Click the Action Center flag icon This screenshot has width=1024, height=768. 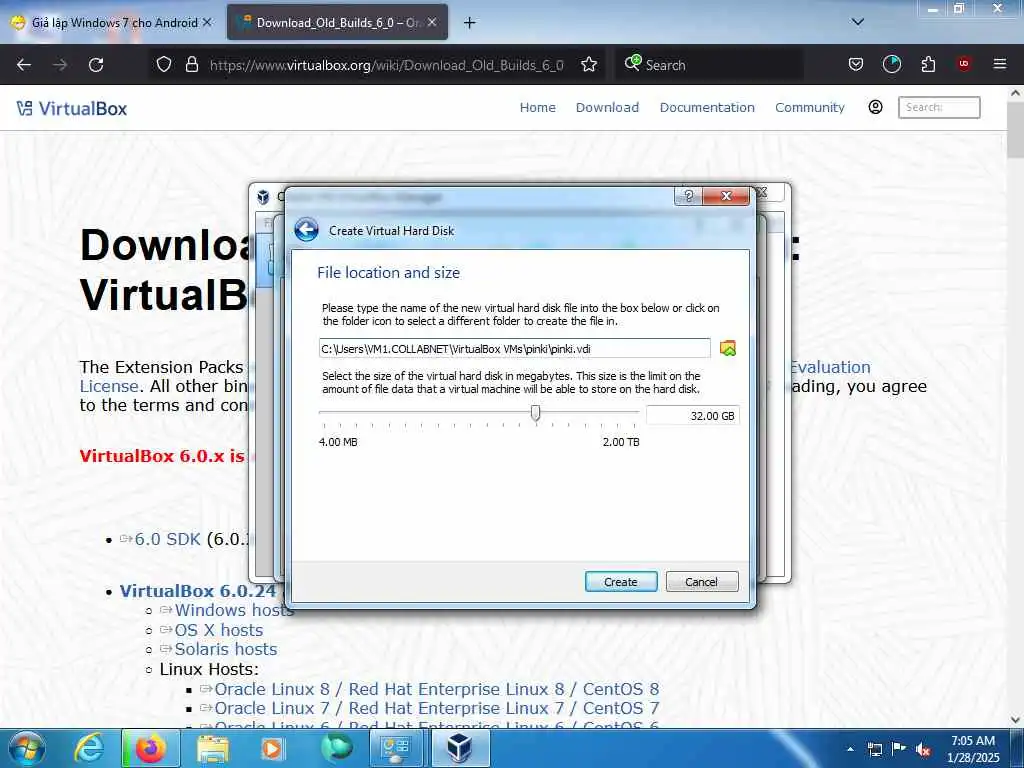[899, 750]
